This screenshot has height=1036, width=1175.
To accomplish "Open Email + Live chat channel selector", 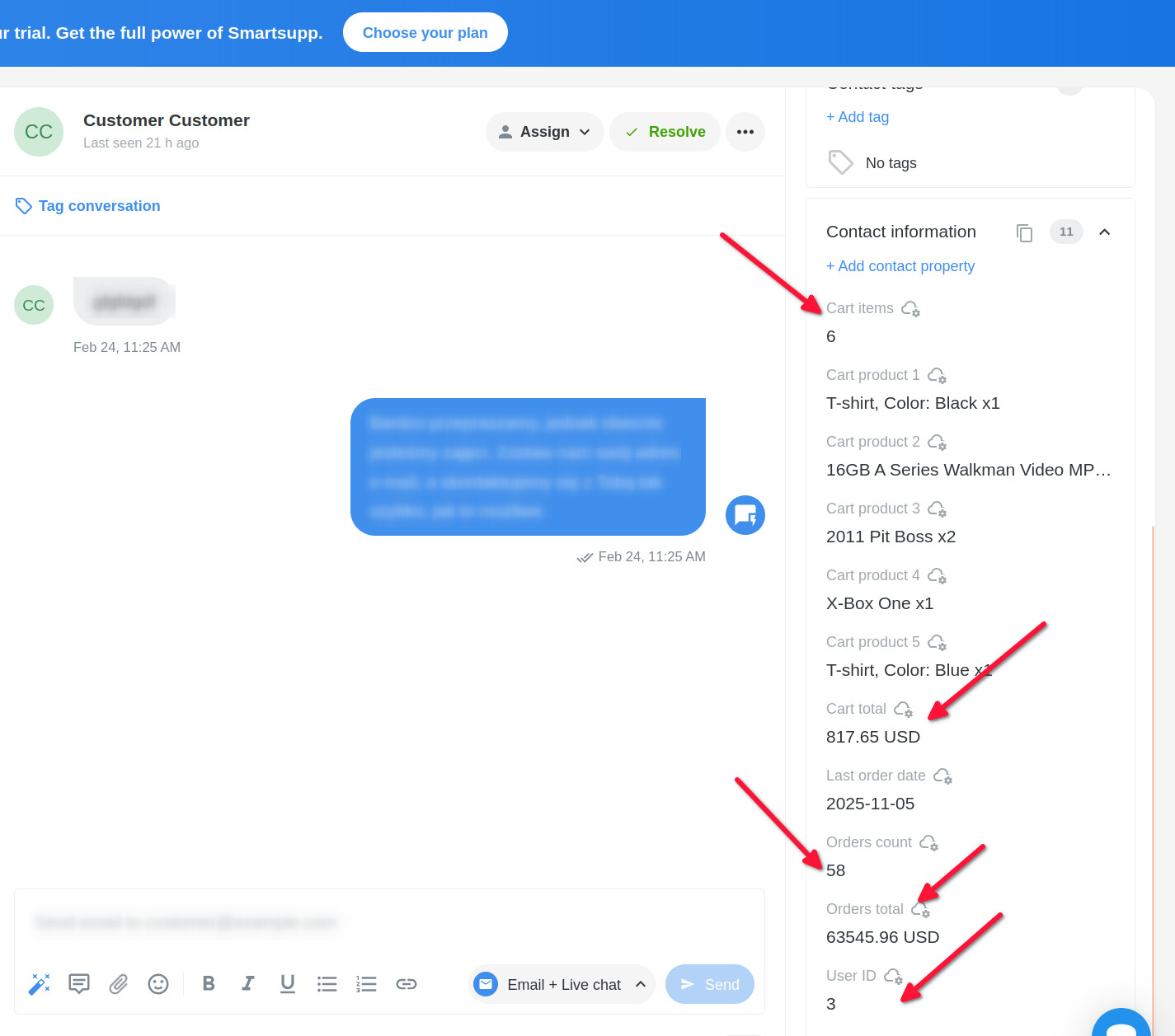I will [x=562, y=985].
